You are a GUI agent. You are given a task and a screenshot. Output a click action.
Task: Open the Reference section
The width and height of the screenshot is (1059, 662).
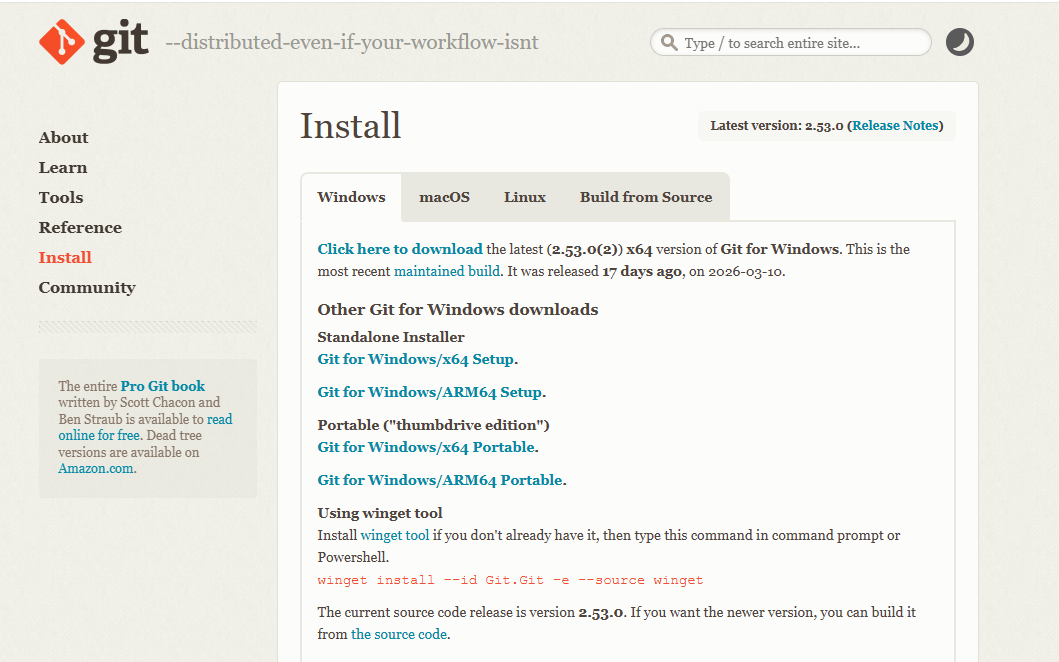(80, 228)
